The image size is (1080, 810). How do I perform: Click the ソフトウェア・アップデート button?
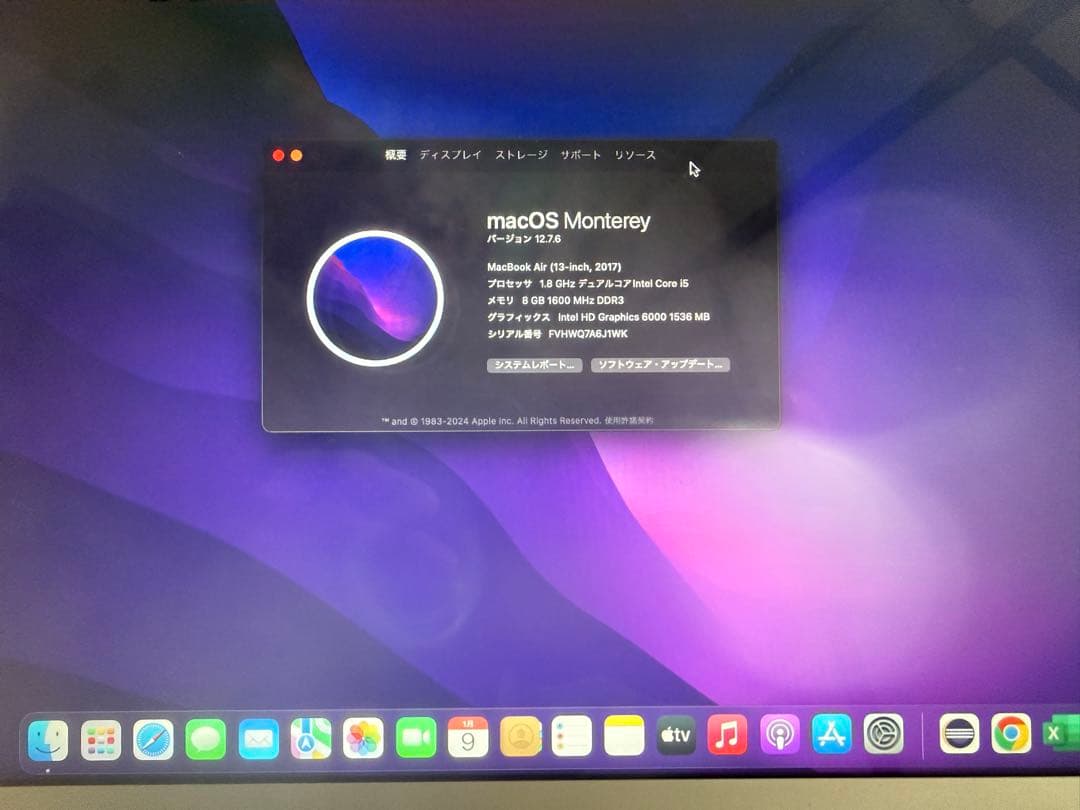coord(661,364)
